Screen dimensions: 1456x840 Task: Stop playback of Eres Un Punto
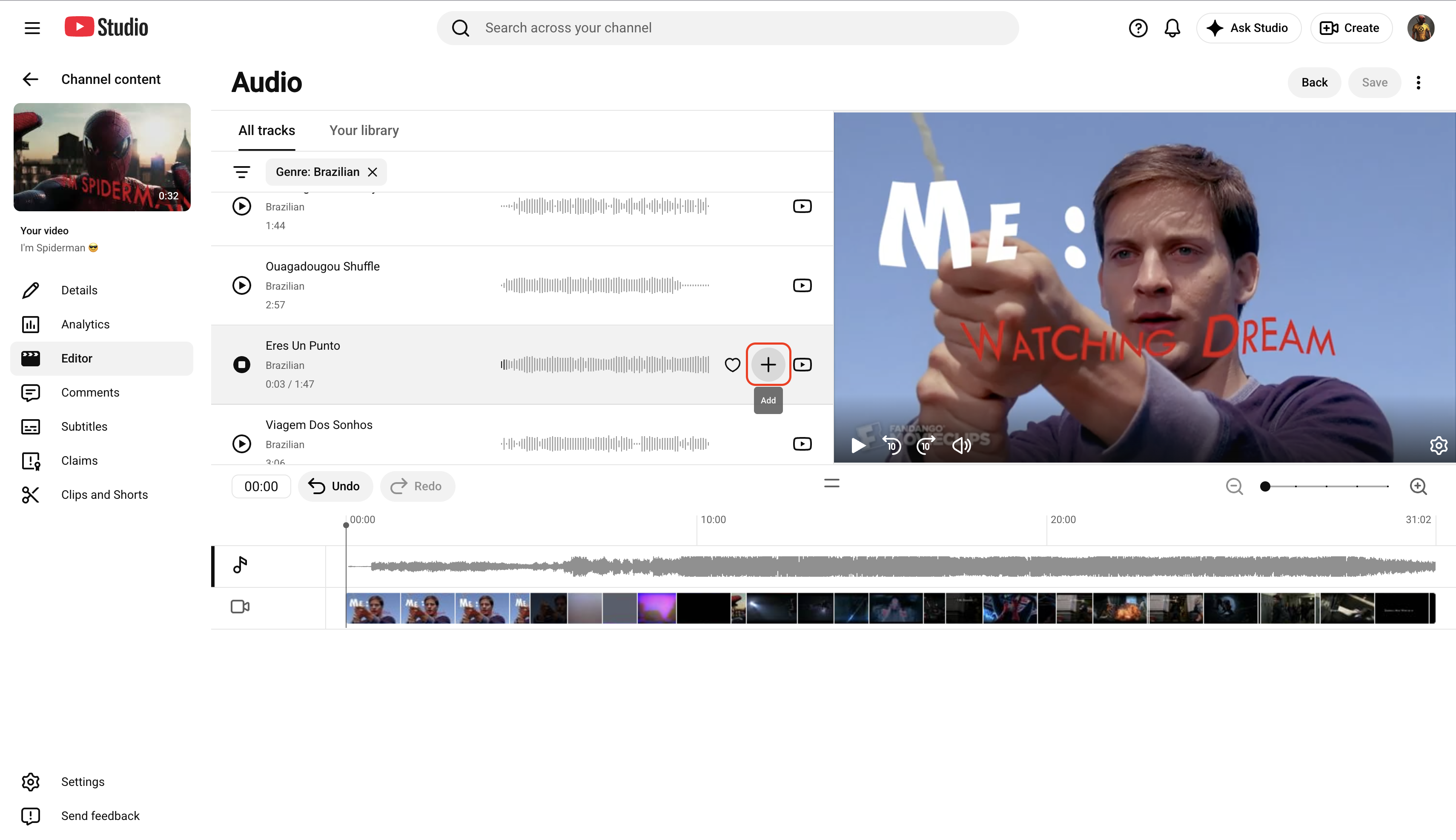[x=242, y=365]
